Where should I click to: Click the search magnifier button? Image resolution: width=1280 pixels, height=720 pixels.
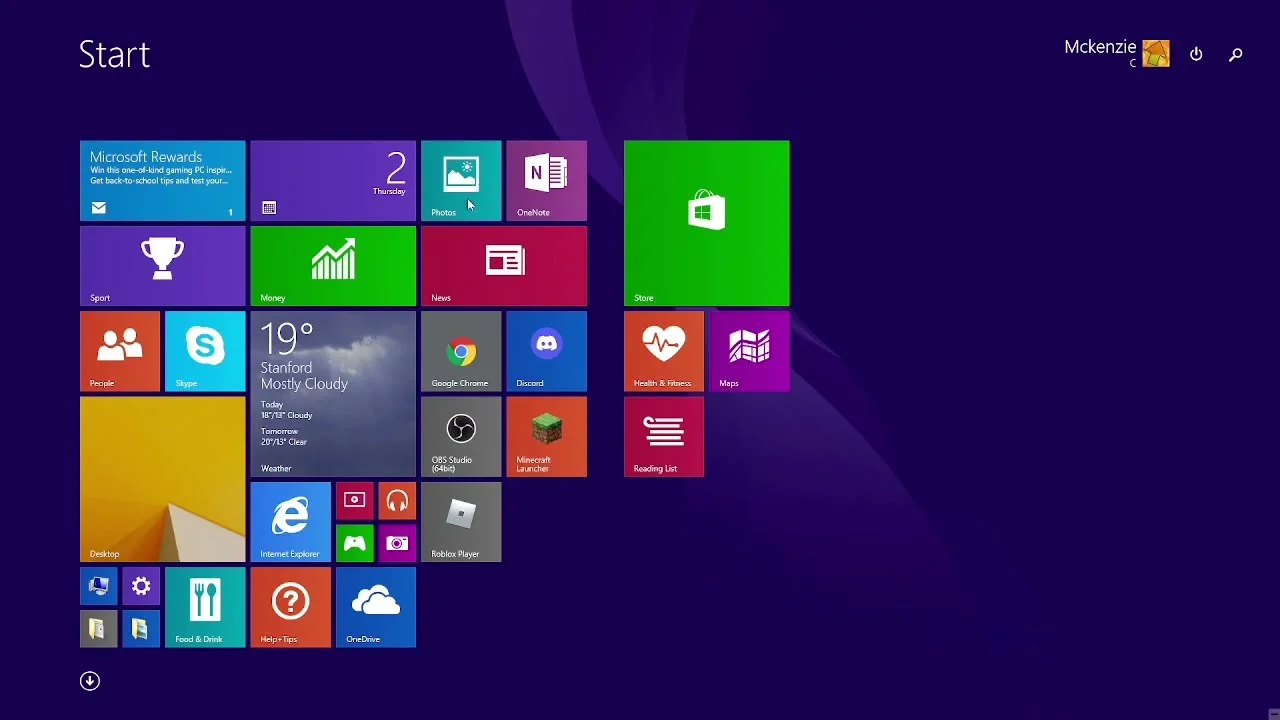click(1236, 54)
